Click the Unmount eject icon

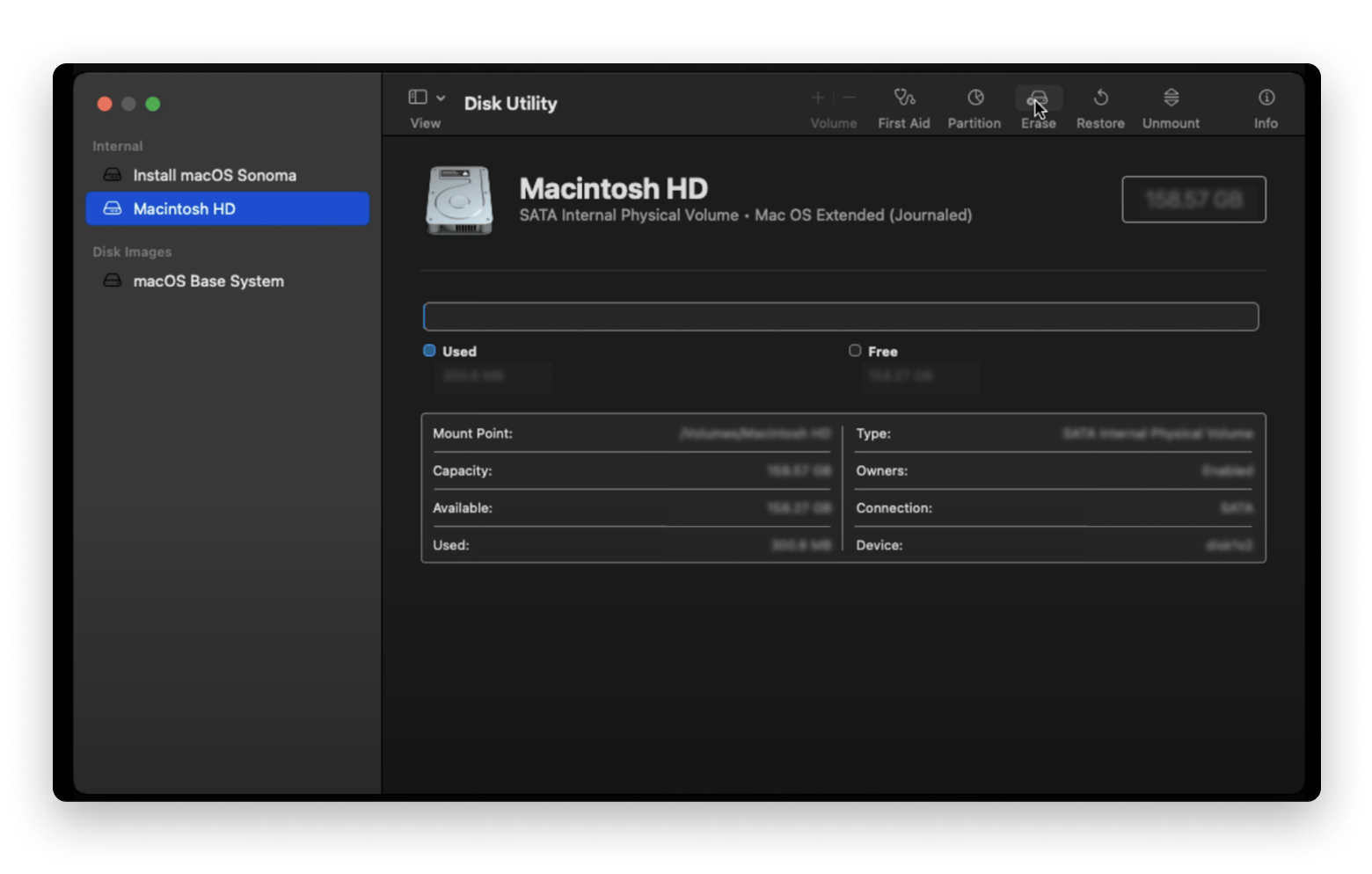(1171, 97)
